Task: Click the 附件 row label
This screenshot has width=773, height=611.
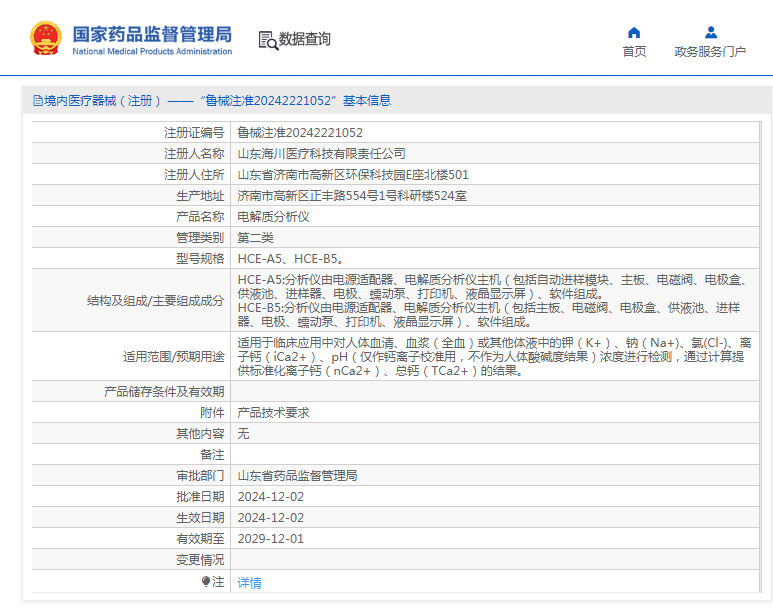Action: point(212,413)
